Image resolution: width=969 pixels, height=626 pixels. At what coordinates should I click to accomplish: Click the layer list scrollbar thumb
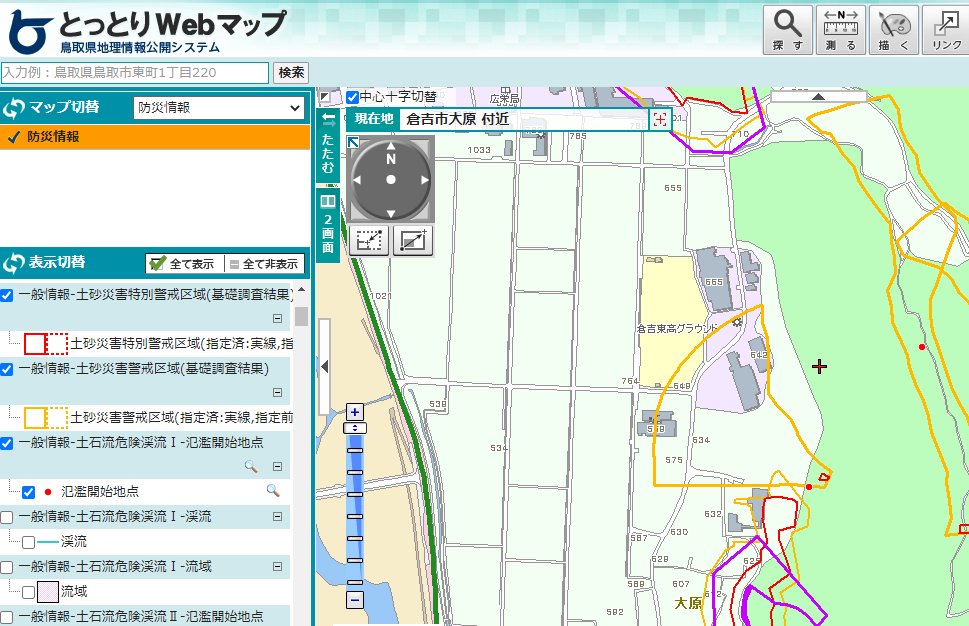pos(301,316)
